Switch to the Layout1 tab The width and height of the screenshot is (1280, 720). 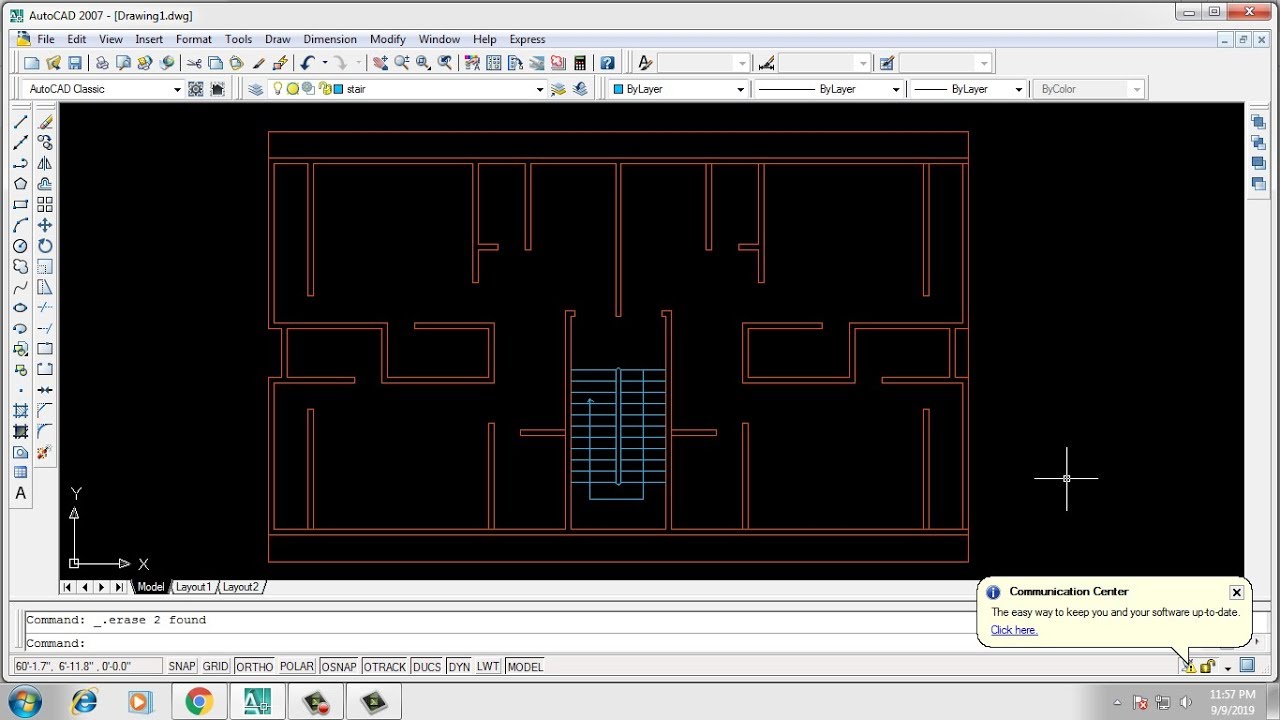coord(193,587)
